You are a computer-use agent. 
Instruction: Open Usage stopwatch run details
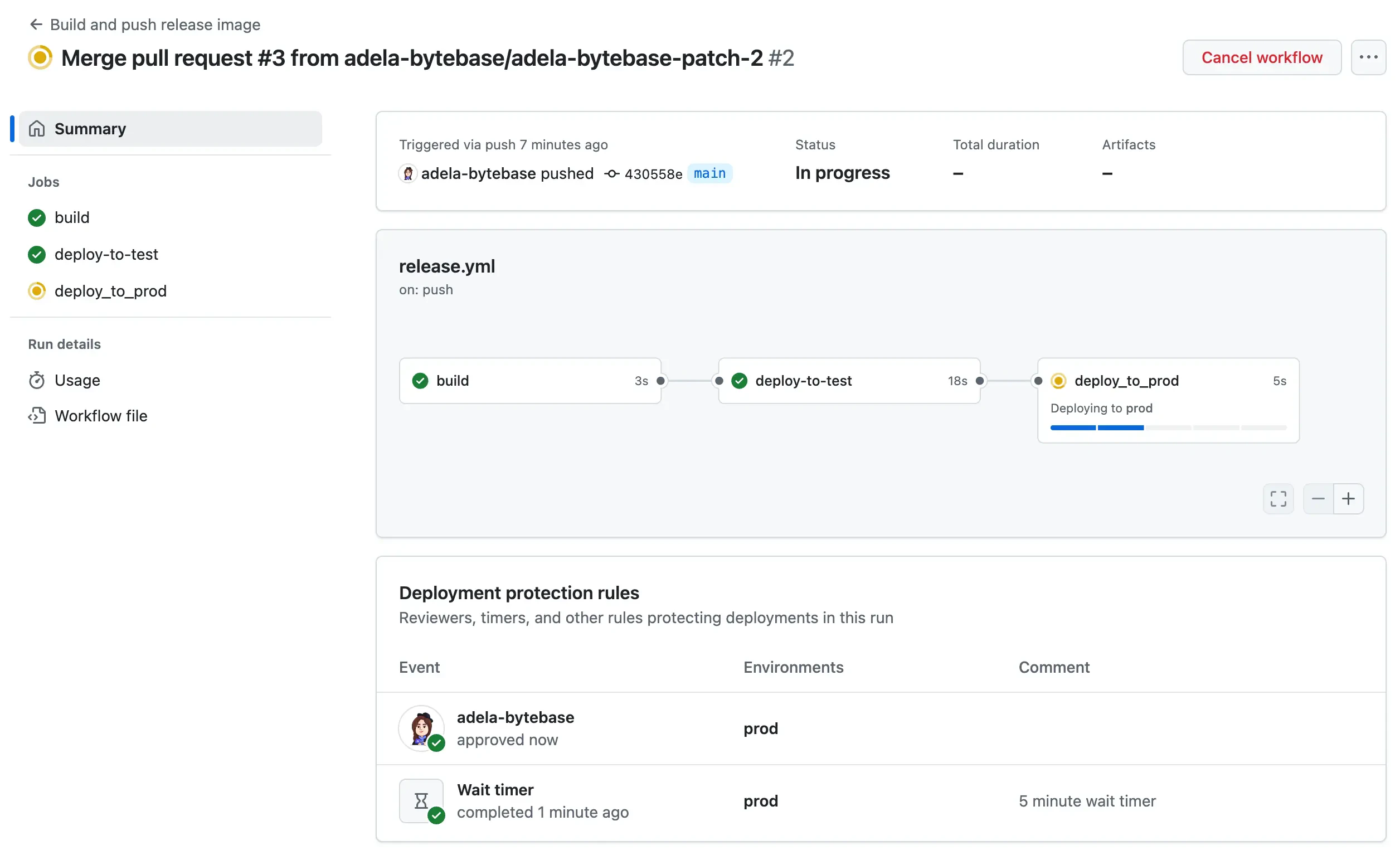[x=77, y=380]
